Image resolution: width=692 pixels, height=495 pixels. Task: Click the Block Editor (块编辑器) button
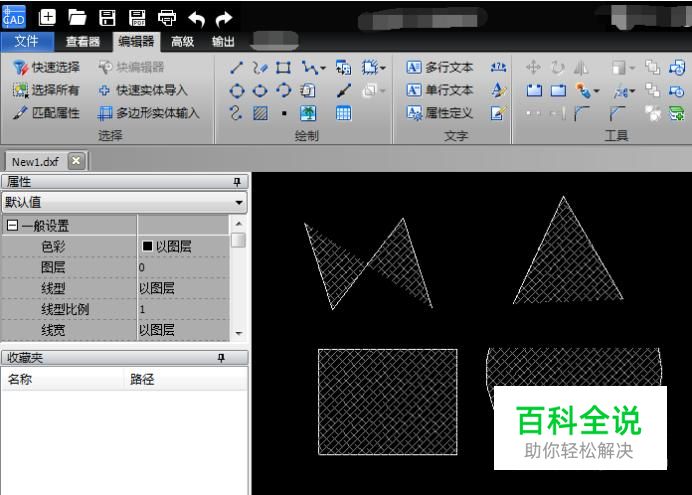pyautogui.click(x=131, y=67)
